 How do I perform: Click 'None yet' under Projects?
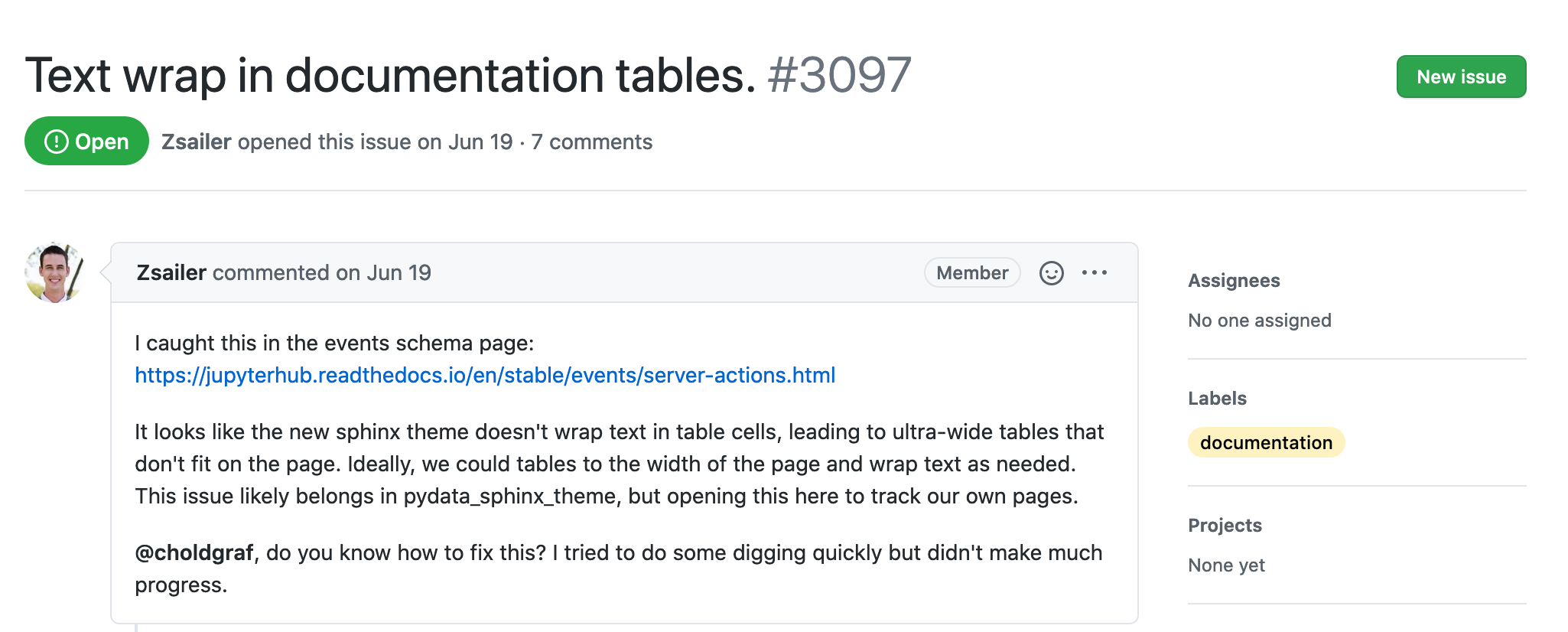click(1226, 565)
